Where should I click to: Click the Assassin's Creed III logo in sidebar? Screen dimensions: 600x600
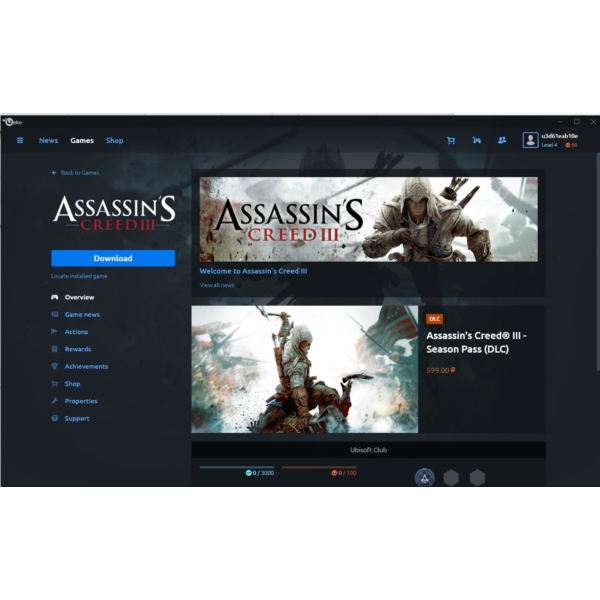tap(114, 213)
